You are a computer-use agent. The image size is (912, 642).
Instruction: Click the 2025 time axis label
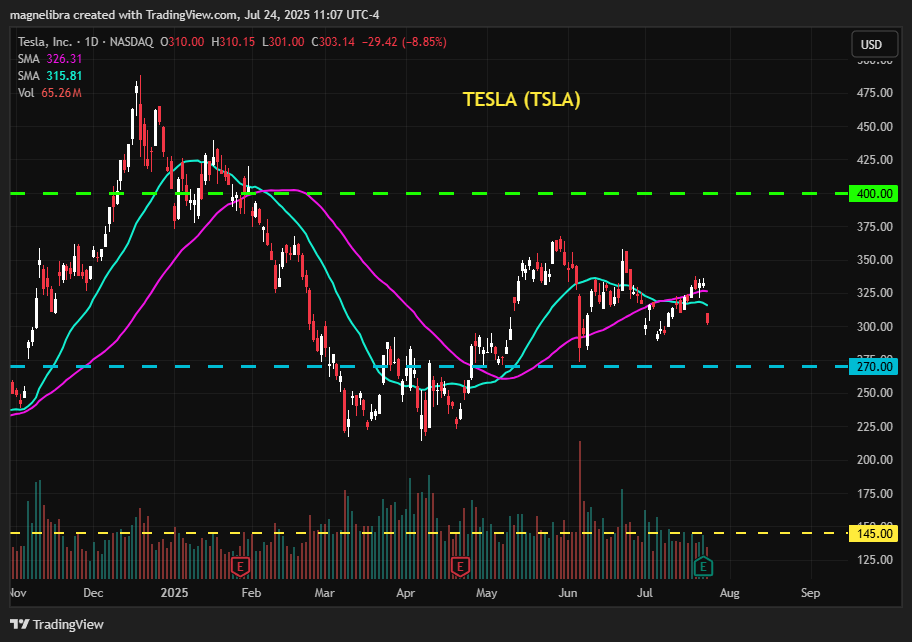[x=174, y=593]
